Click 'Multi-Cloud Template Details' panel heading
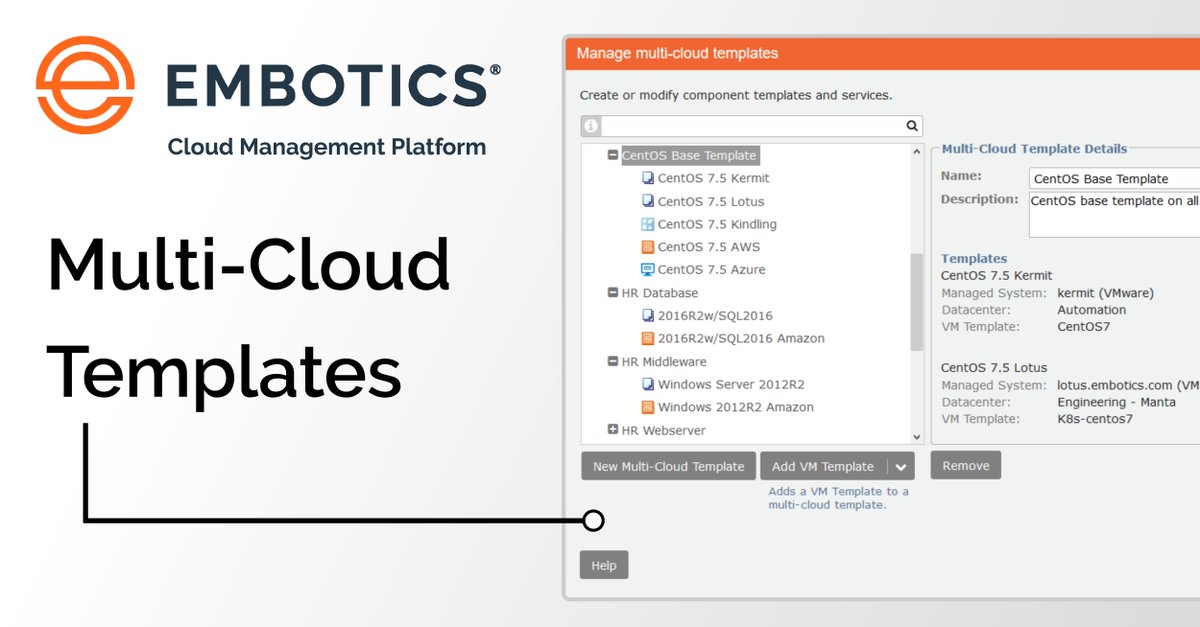Image resolution: width=1200 pixels, height=627 pixels. coord(1034,149)
